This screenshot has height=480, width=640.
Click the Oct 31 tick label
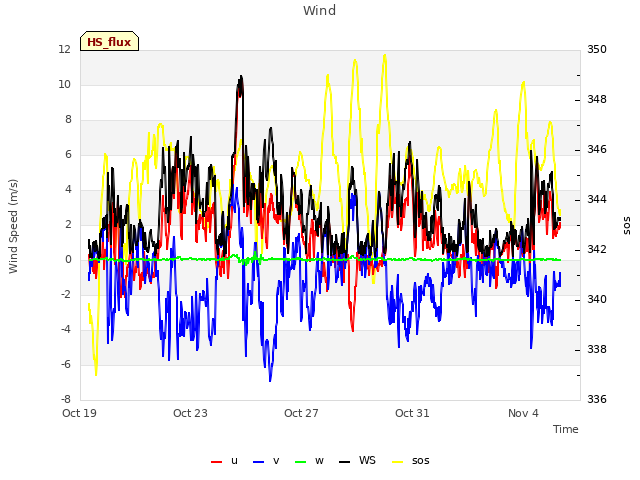click(x=412, y=413)
